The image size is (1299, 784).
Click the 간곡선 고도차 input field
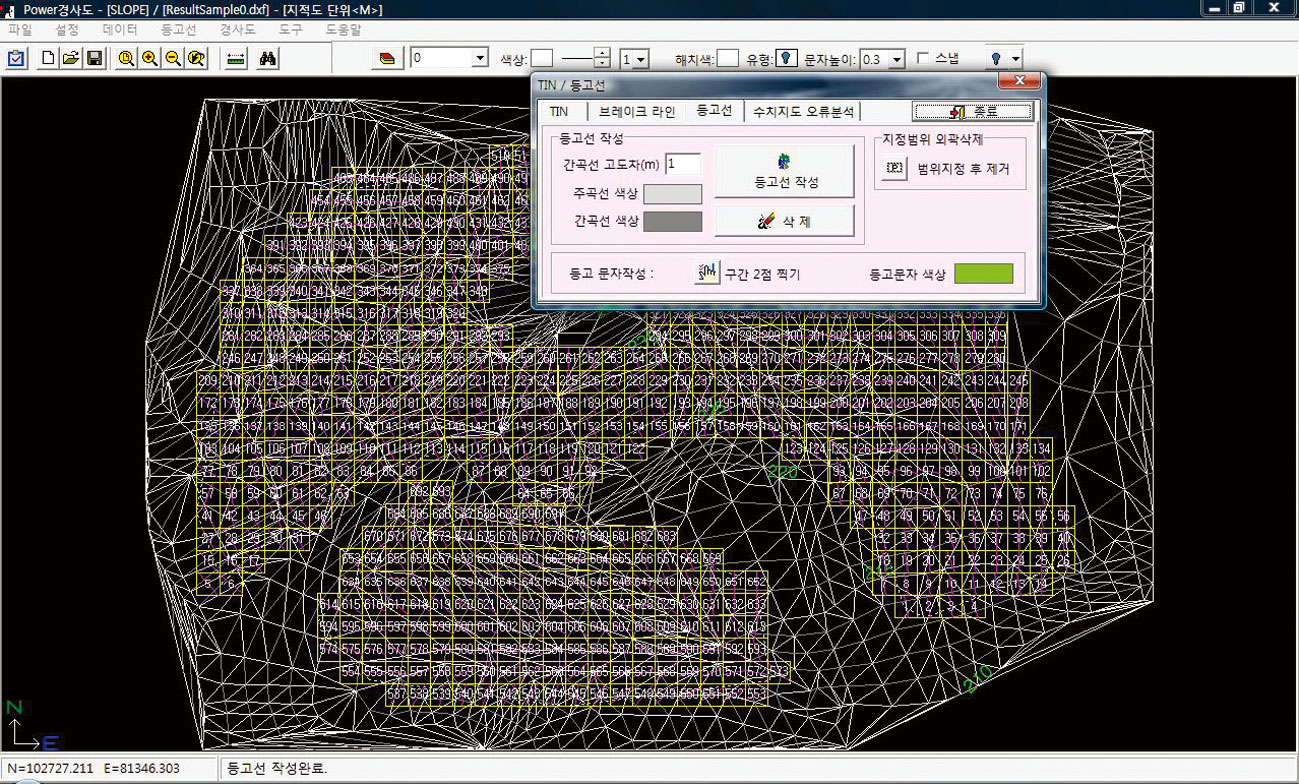[683, 164]
